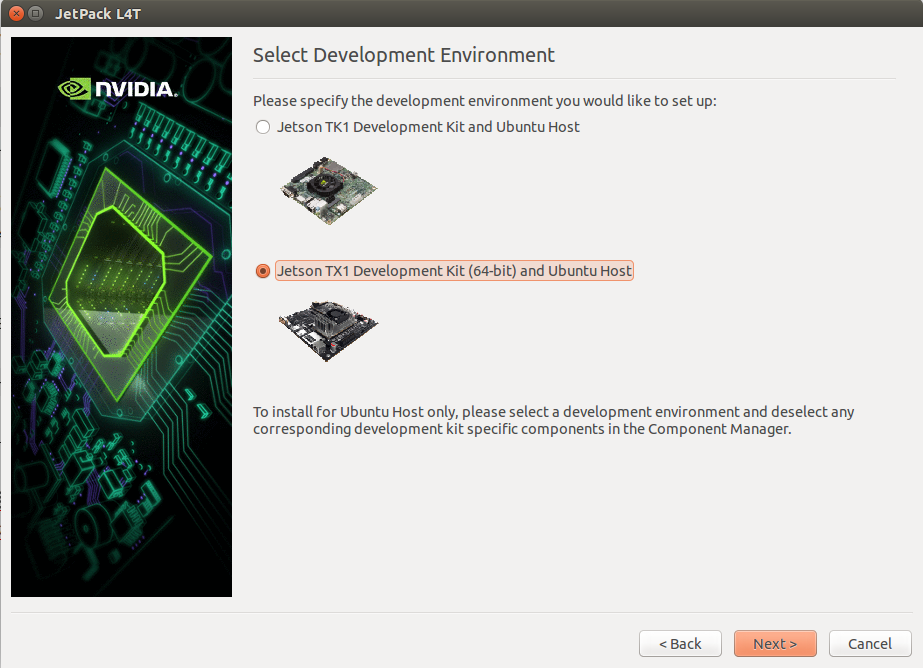Click the Select Development Environment heading
This screenshot has height=668, width=923.
[404, 55]
